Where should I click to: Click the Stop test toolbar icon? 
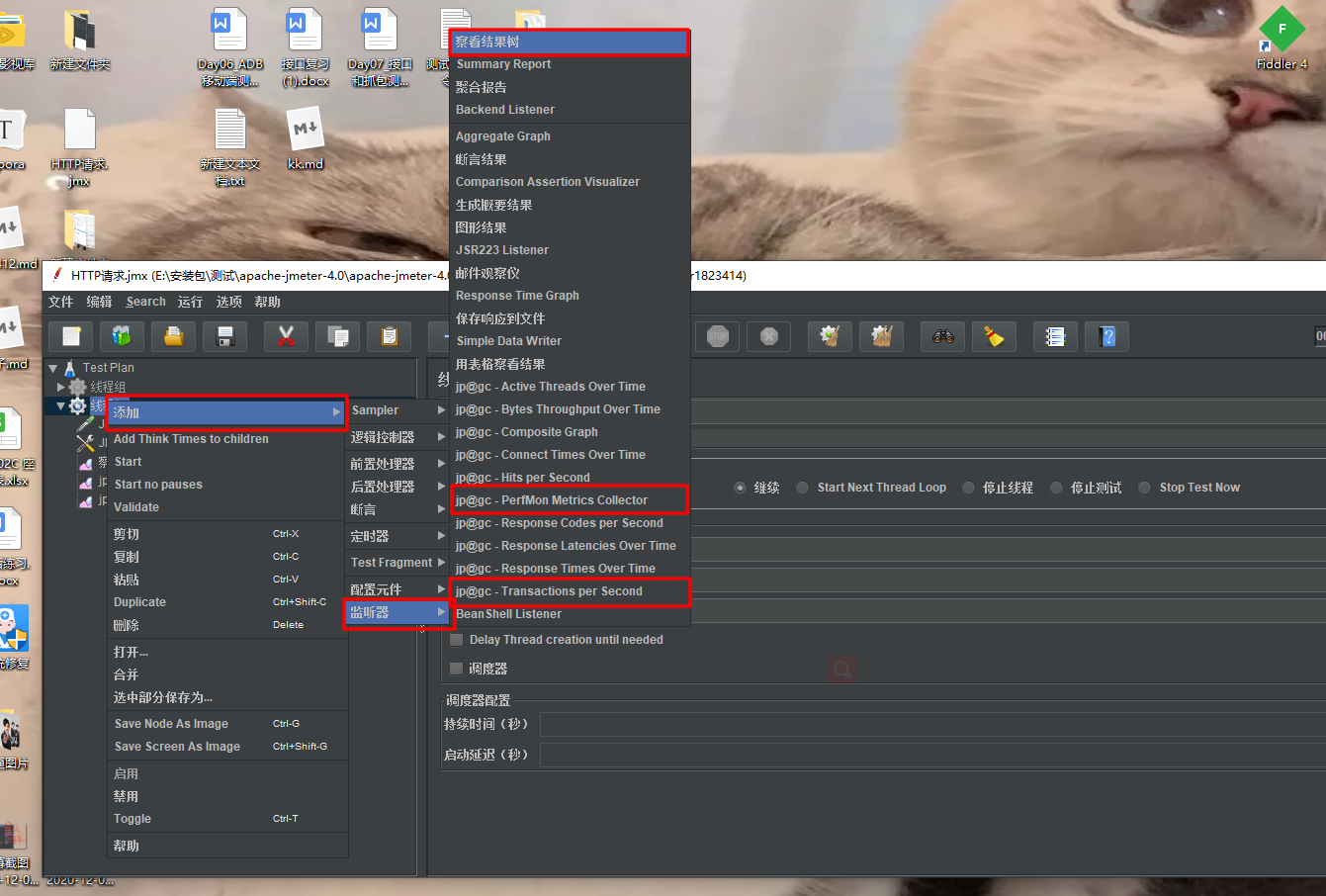[x=718, y=337]
